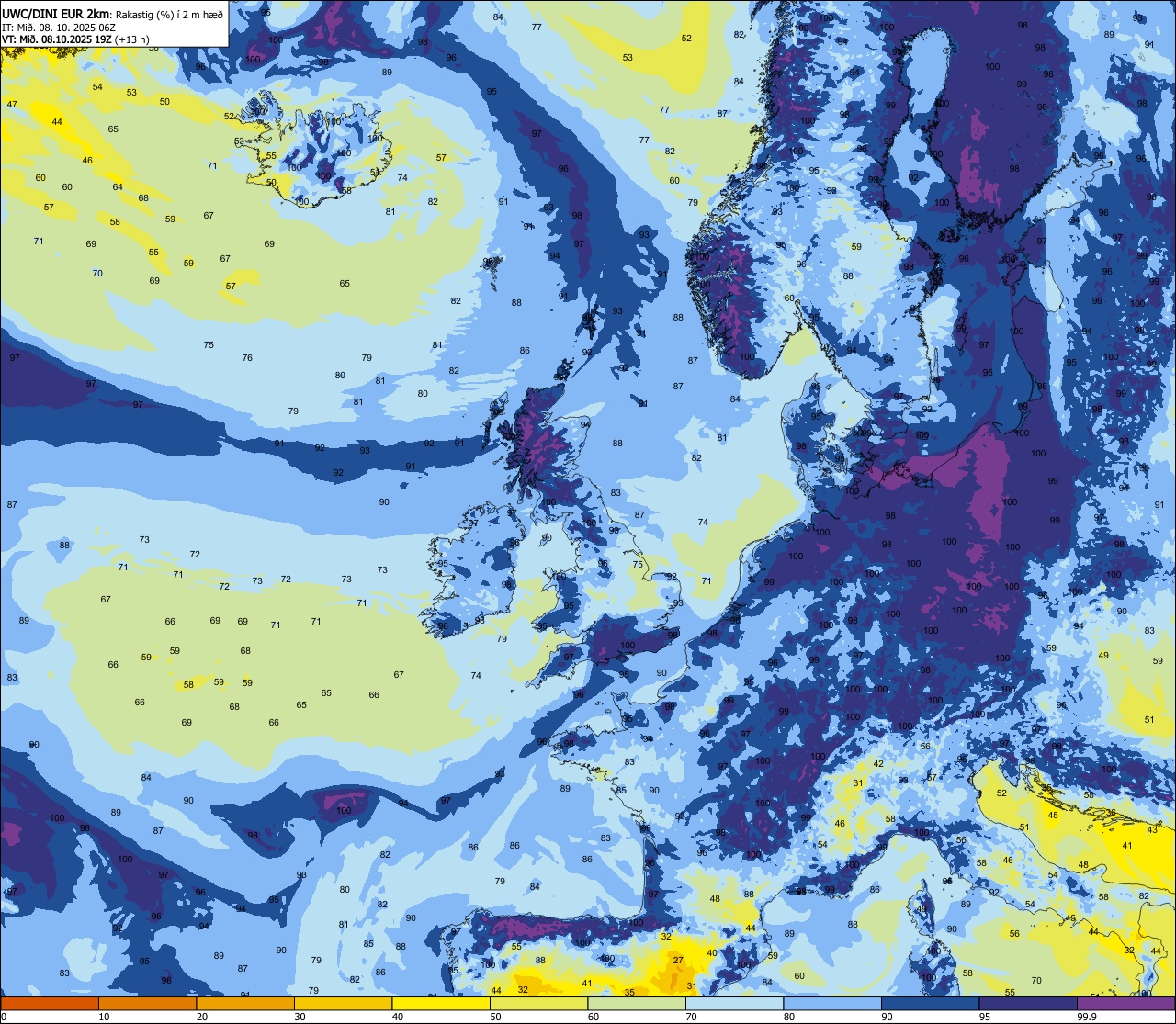
Task: Click the orange 10–20 legend swatch
Action: coord(147,1004)
